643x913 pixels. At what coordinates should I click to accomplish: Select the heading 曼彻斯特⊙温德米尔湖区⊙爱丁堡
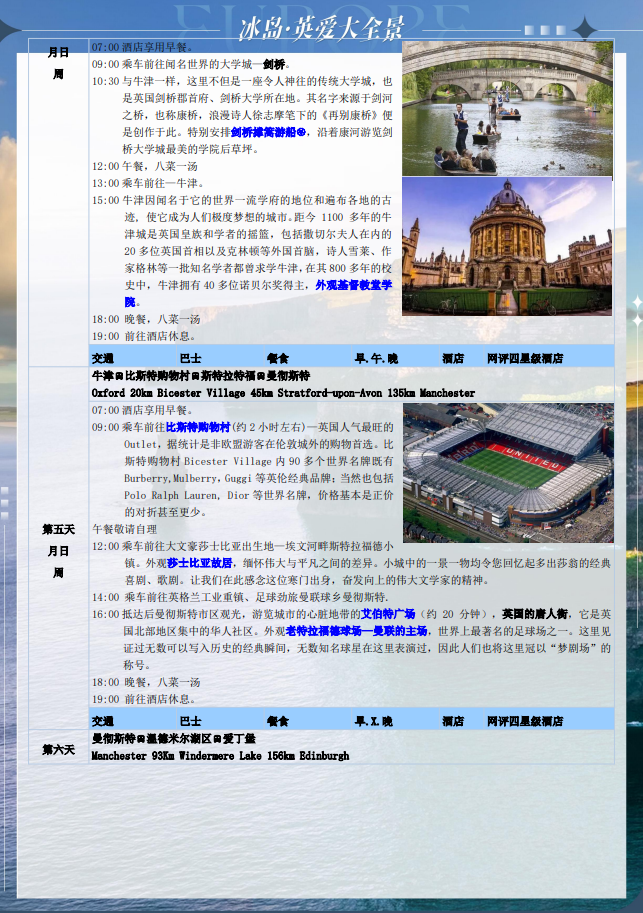[x=174, y=739]
